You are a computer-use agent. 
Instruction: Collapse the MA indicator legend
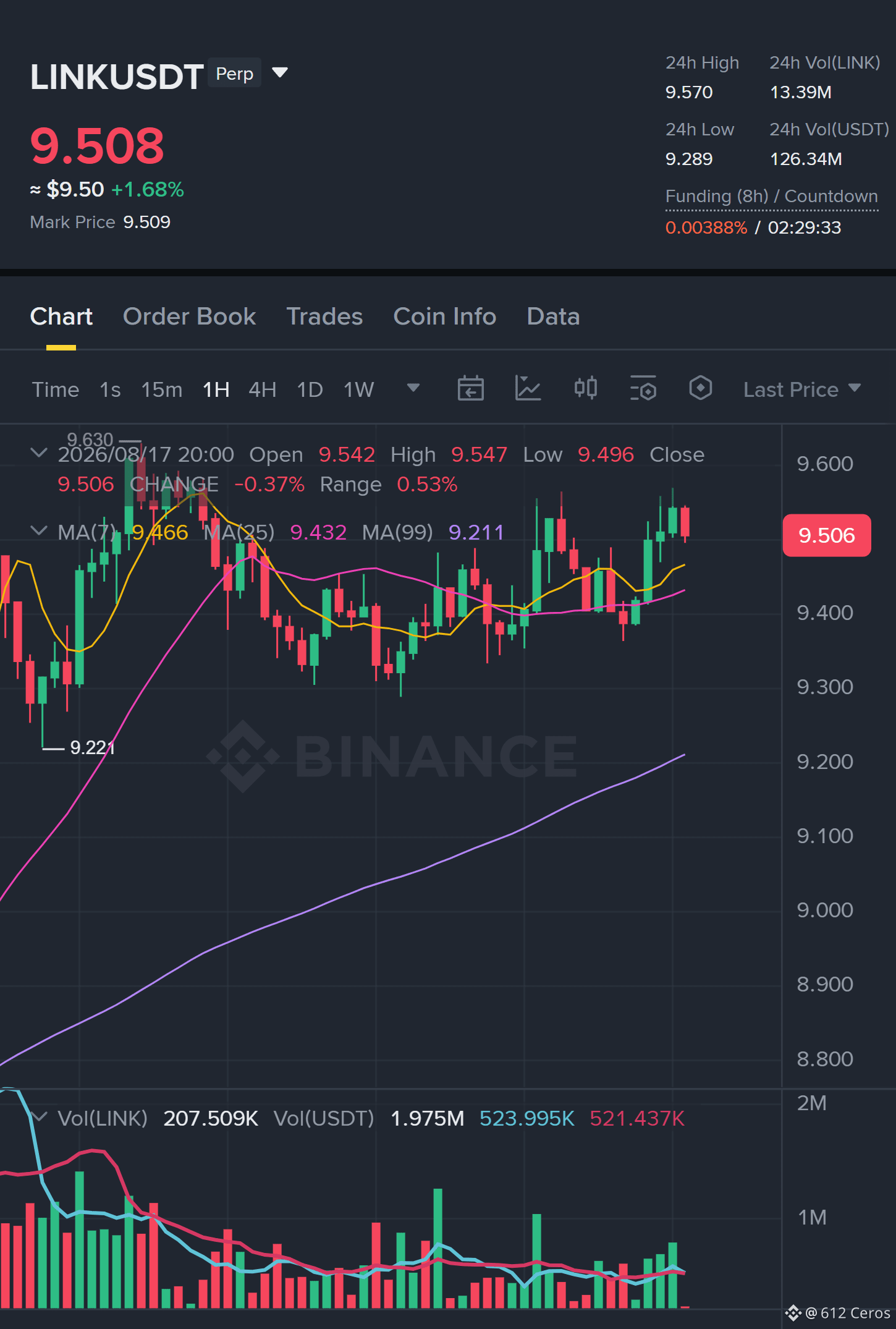click(x=39, y=531)
